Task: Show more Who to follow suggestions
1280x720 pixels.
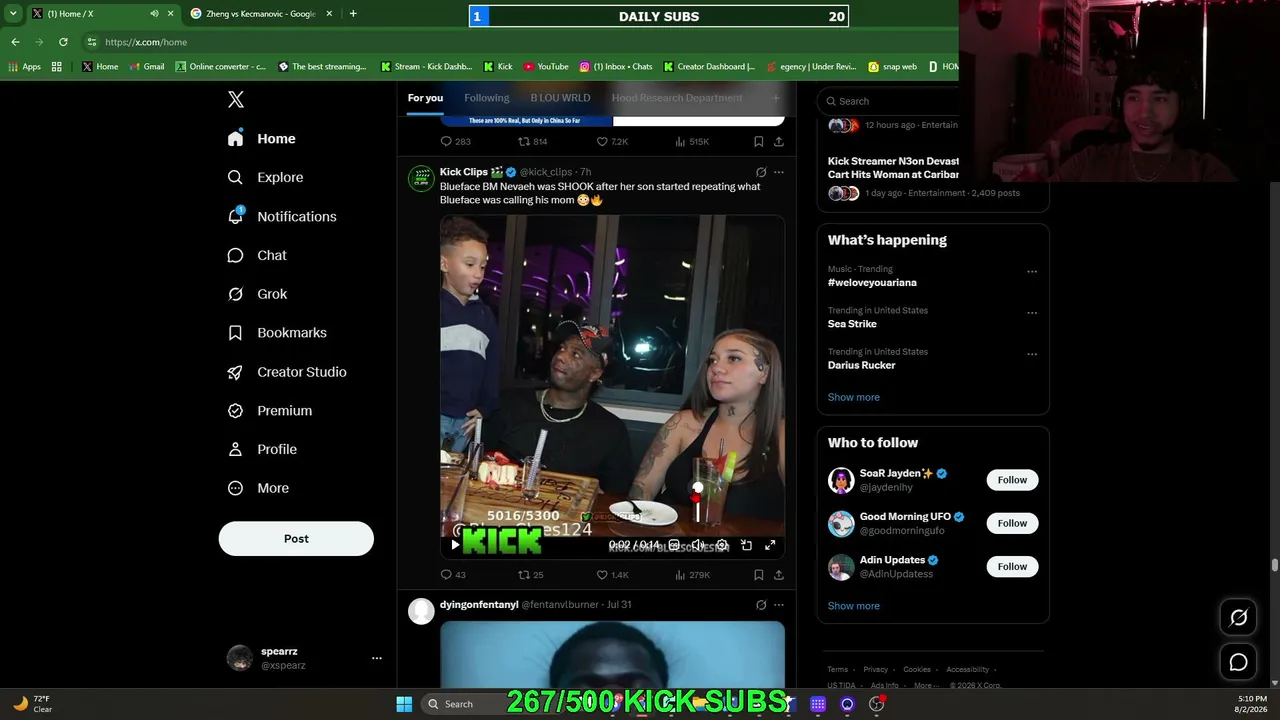Action: pos(854,606)
